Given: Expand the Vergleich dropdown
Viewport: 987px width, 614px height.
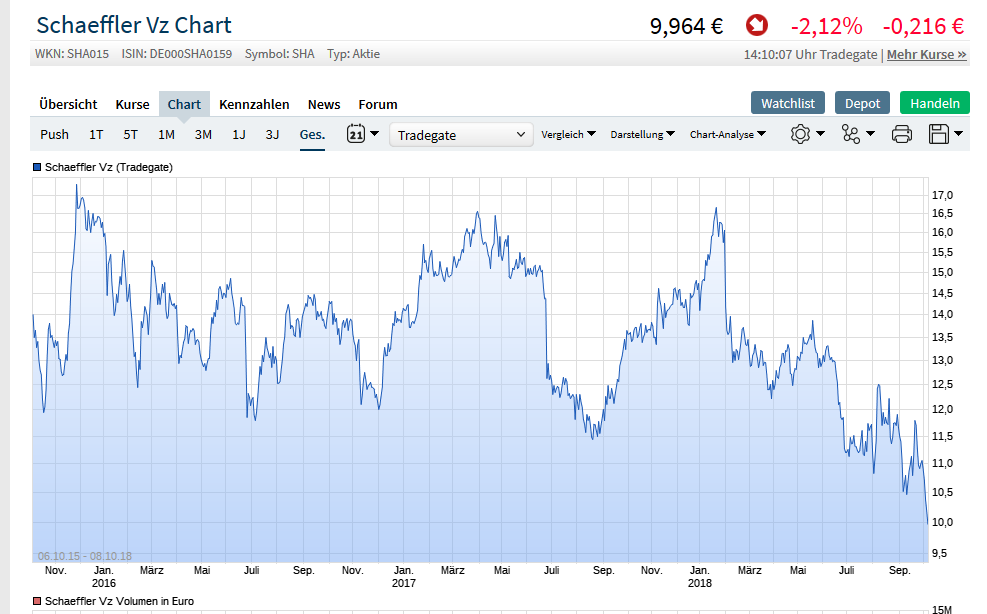Looking at the screenshot, I should click(568, 134).
